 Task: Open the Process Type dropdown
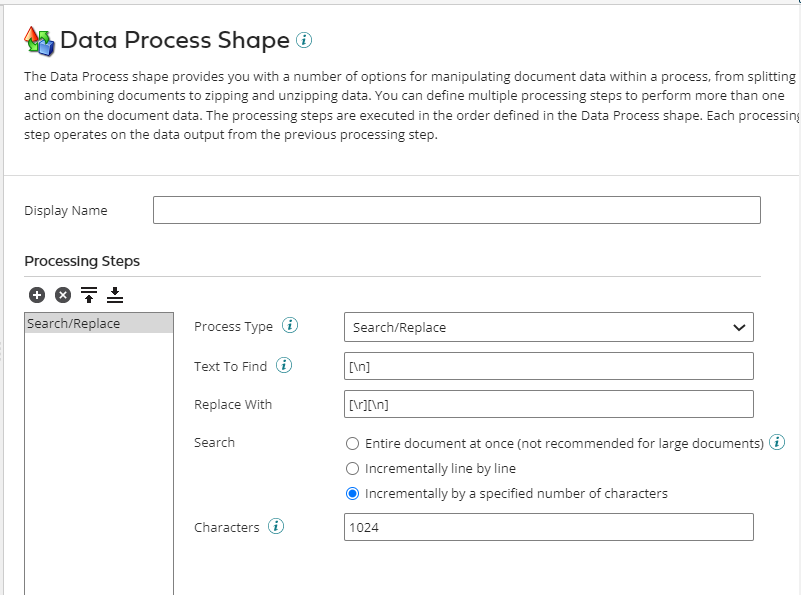548,327
